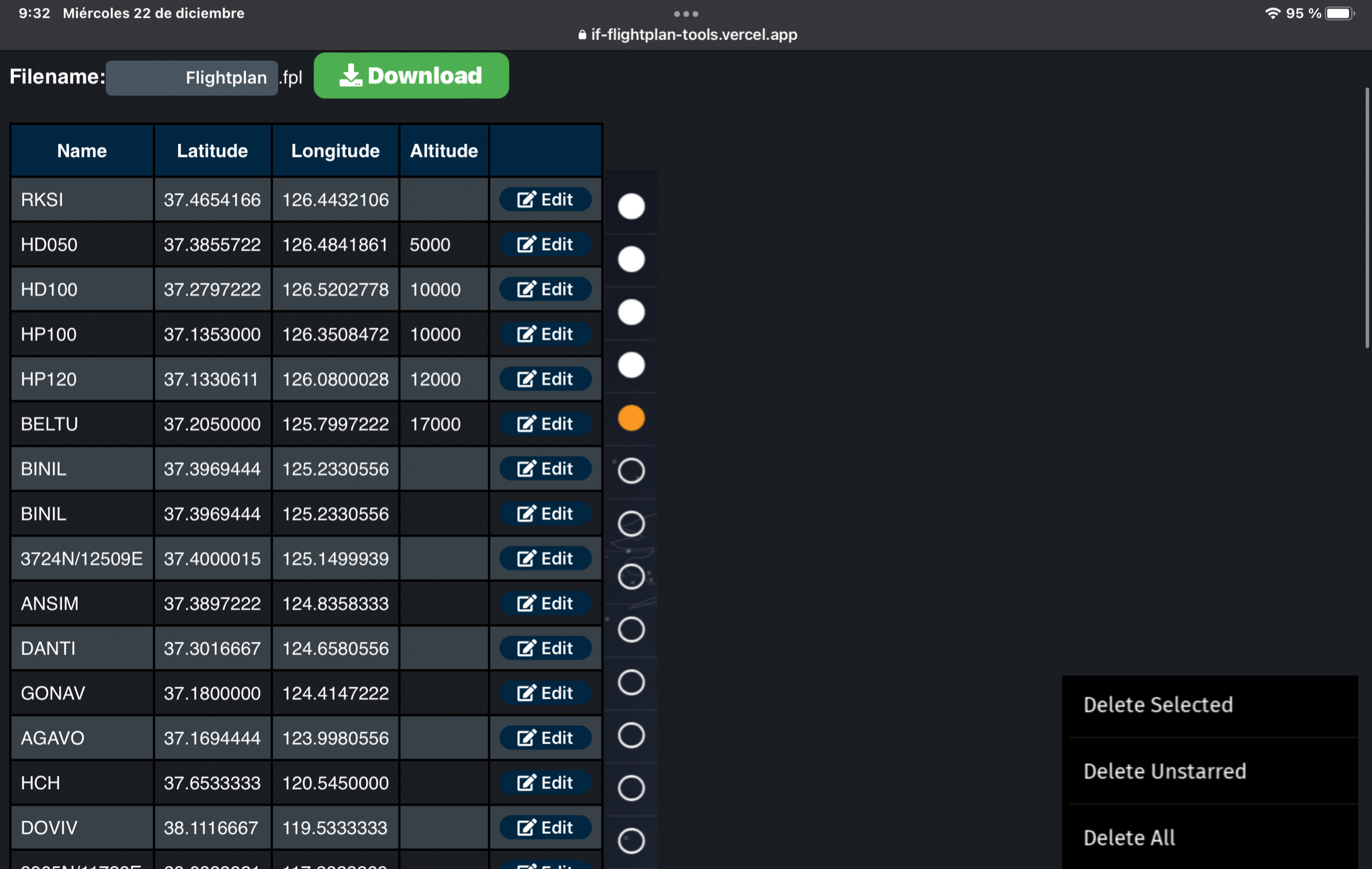This screenshot has width=1372, height=869.
Task: Edit the HD050 waypoint
Action: coord(545,244)
